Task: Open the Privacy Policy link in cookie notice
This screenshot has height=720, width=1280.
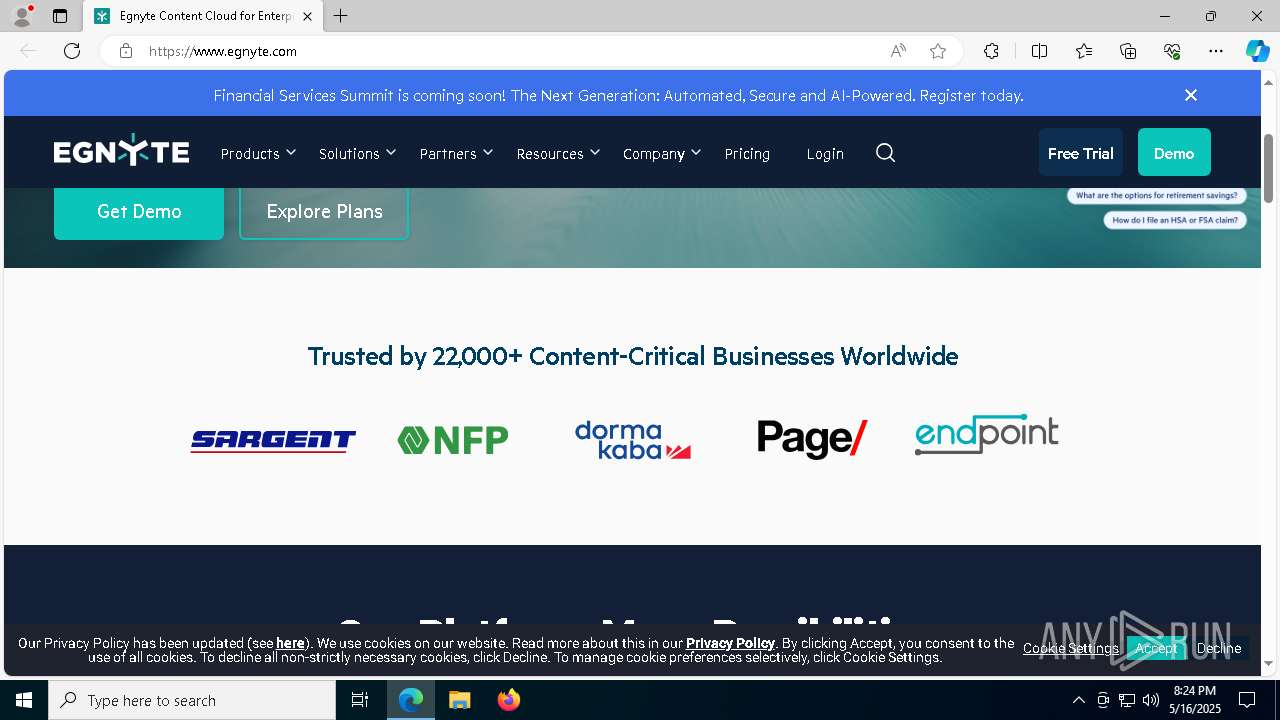Action: [730, 643]
